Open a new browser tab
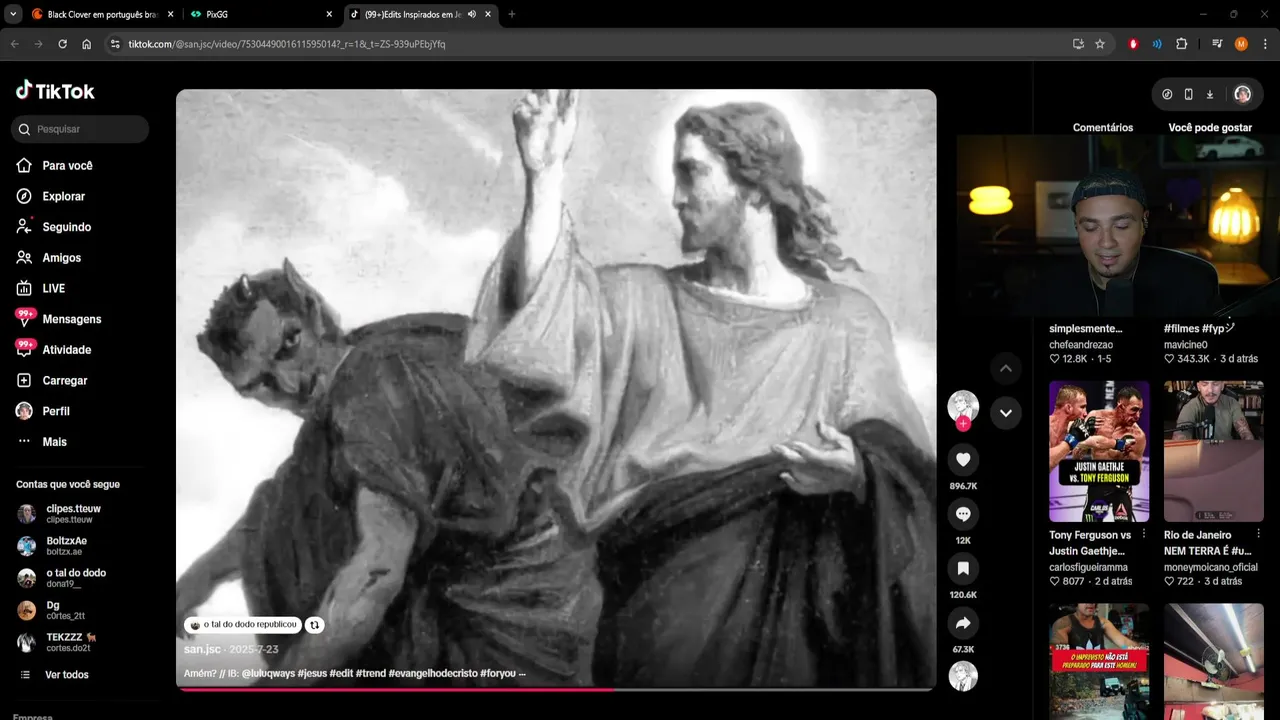 512,14
